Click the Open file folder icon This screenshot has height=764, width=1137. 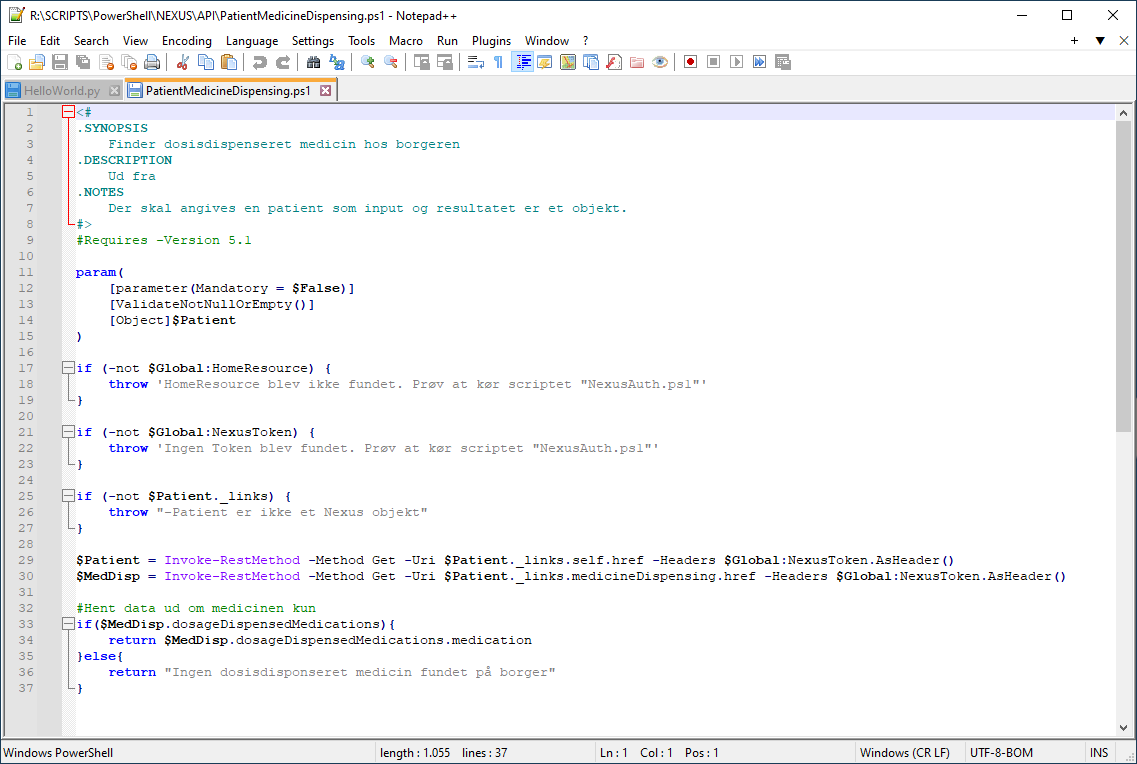pos(37,62)
